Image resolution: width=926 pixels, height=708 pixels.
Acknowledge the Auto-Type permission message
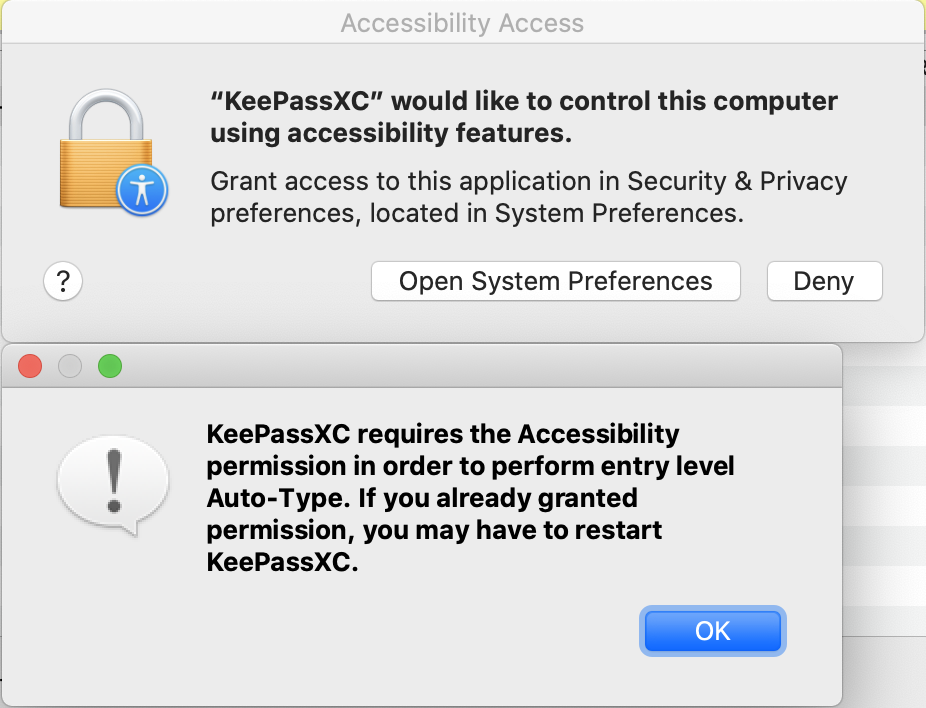coord(712,630)
